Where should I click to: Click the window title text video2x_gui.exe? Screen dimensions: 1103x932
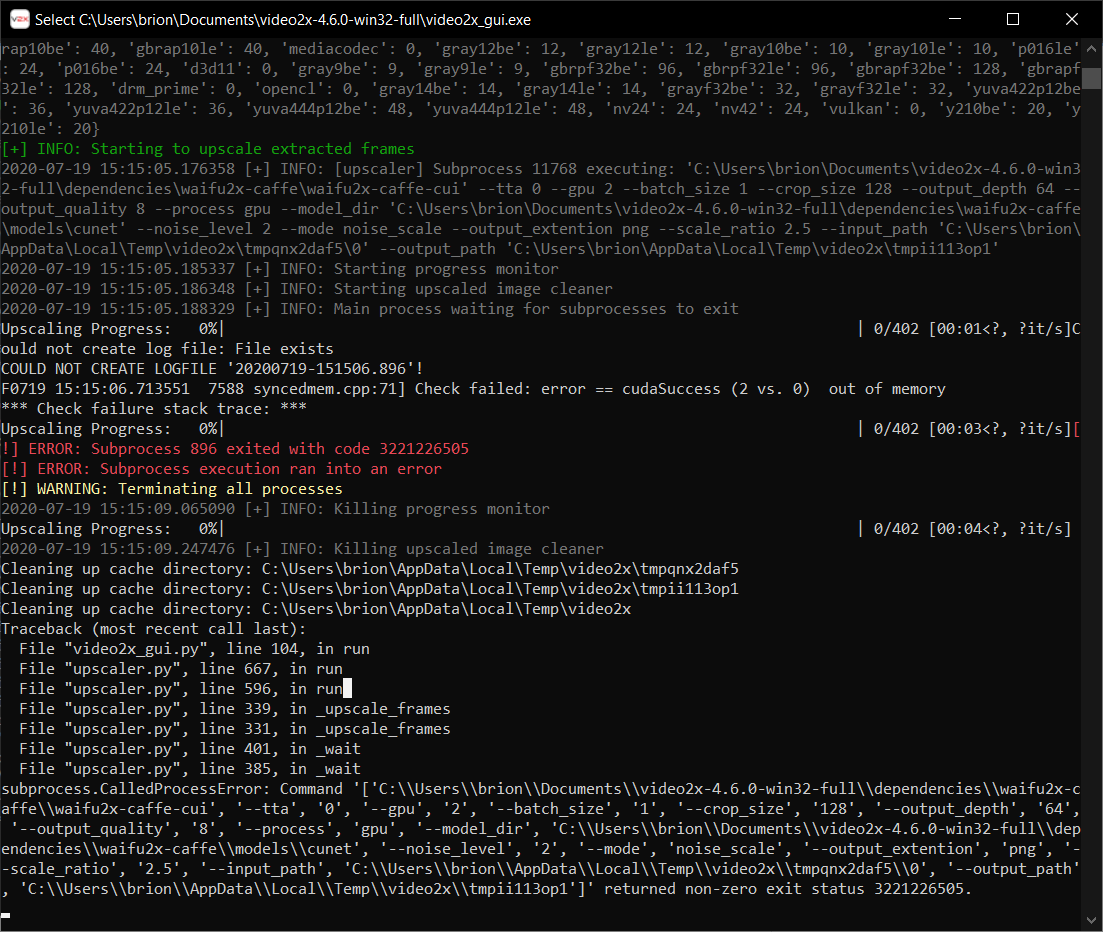pyautogui.click(x=283, y=20)
